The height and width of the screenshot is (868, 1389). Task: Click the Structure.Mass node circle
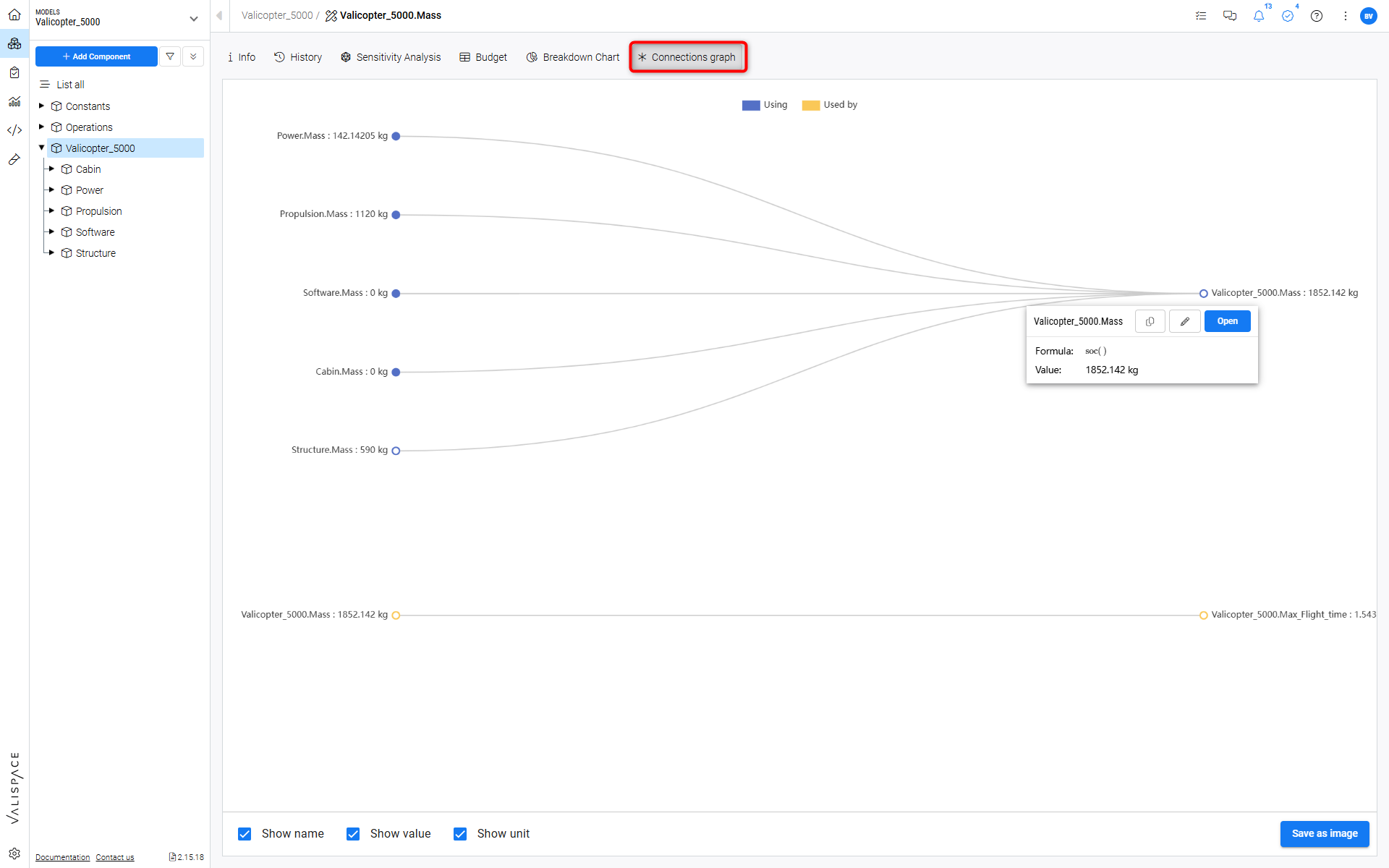(x=396, y=451)
